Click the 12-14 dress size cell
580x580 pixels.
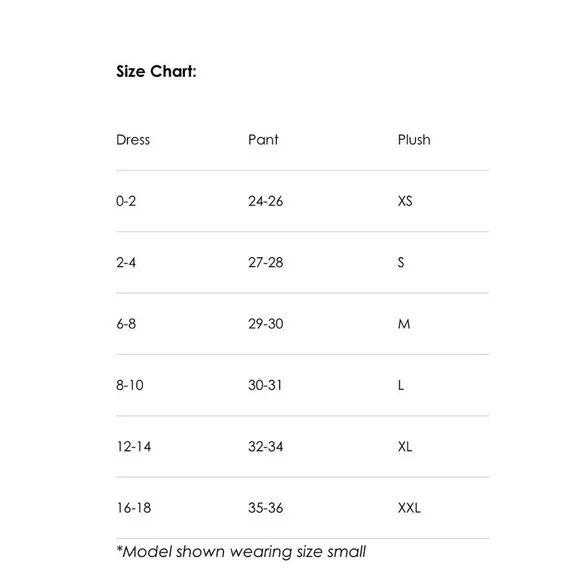coord(134,447)
